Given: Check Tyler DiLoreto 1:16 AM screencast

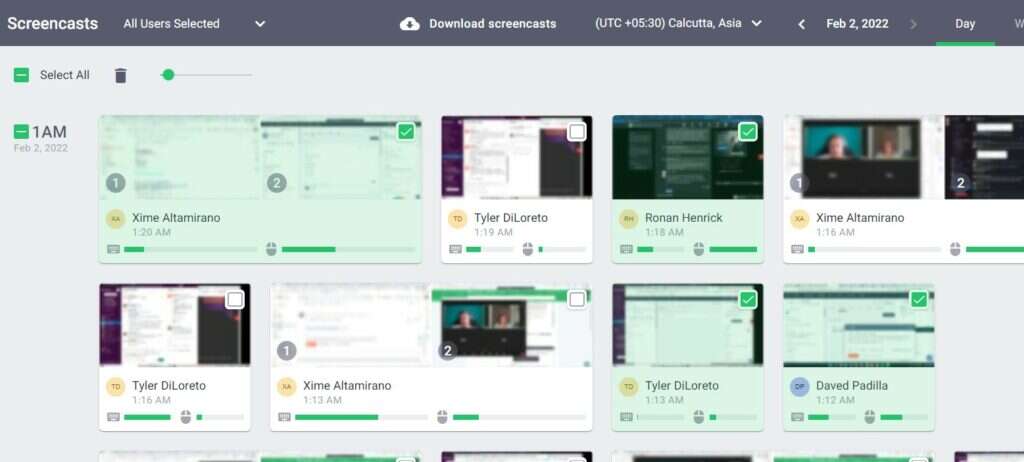Looking at the screenshot, I should pos(234,300).
